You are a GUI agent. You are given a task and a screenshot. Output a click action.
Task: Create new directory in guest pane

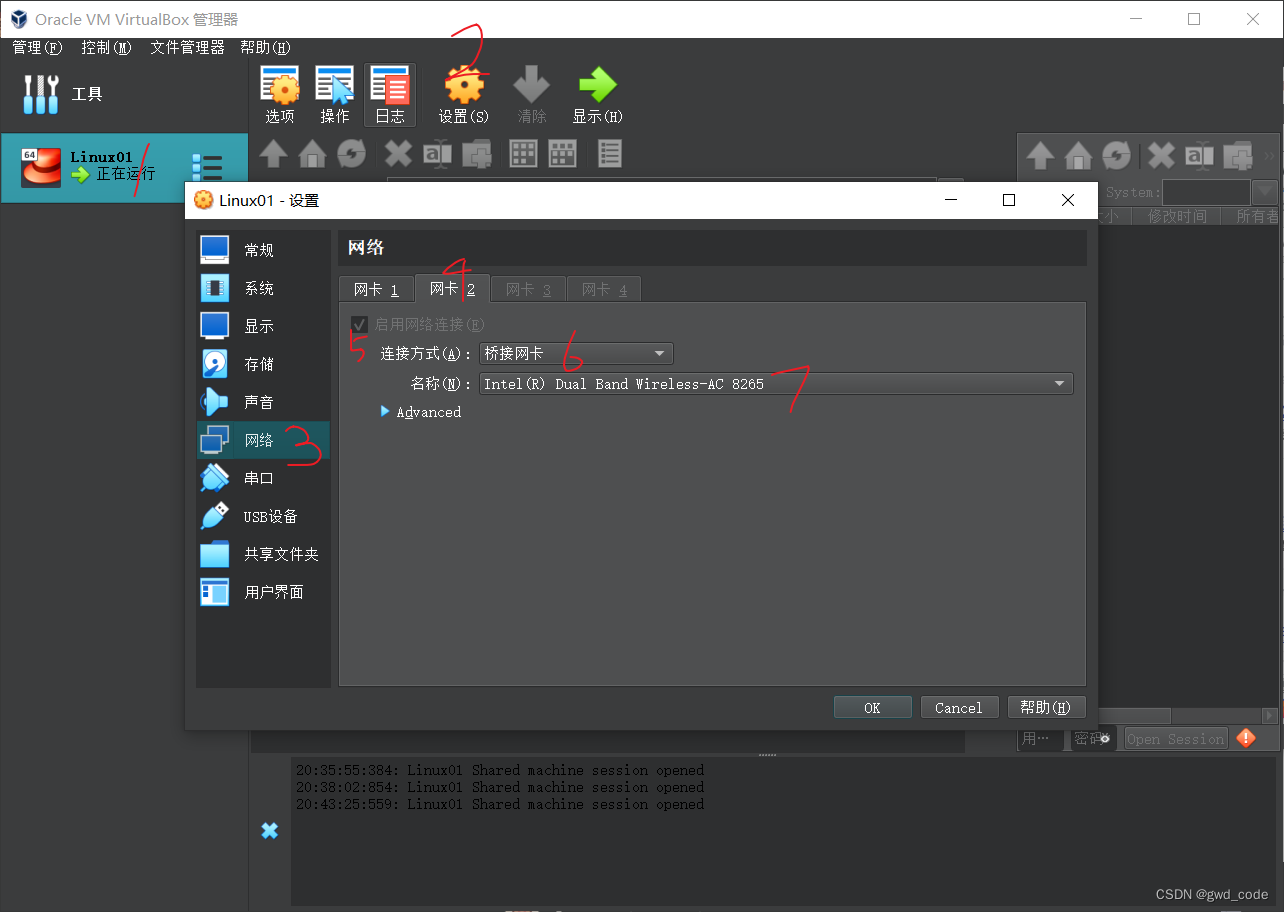point(1238,156)
